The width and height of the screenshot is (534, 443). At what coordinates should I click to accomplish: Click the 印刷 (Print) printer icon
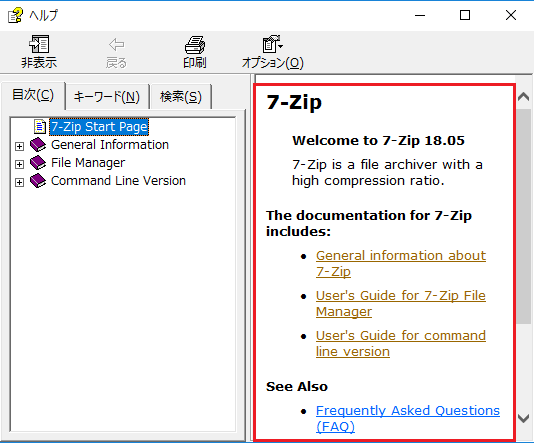(195, 45)
